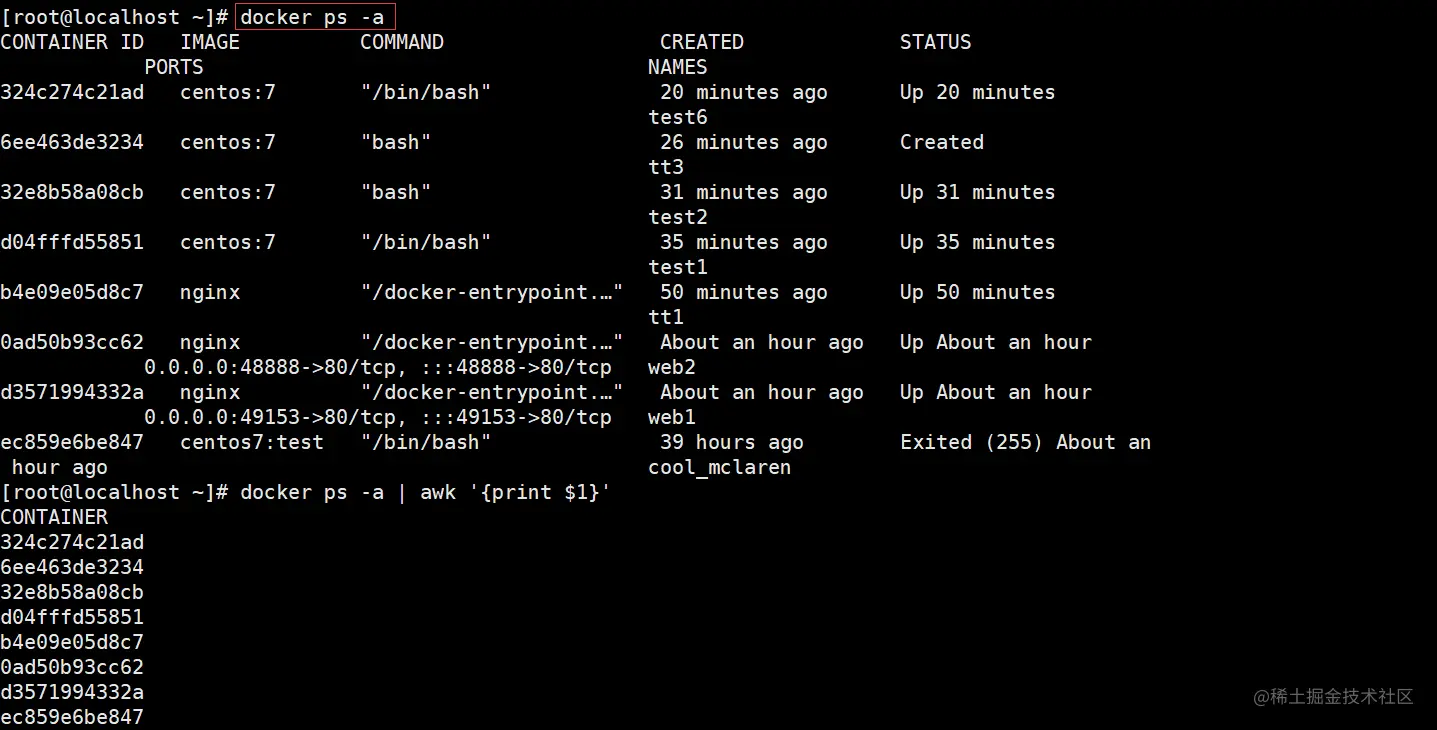Click the "/bin/bash" command in d04fffd55851 row
1437x730 pixels.
[426, 242]
